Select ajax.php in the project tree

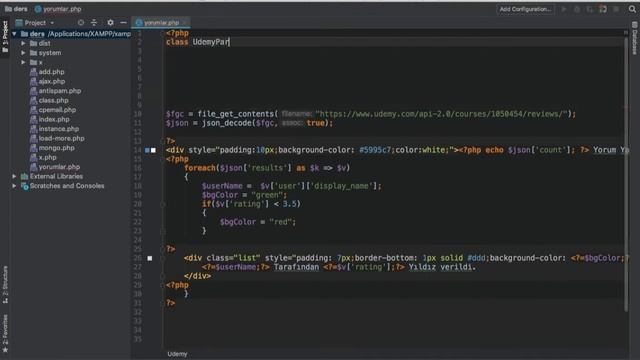(51, 81)
